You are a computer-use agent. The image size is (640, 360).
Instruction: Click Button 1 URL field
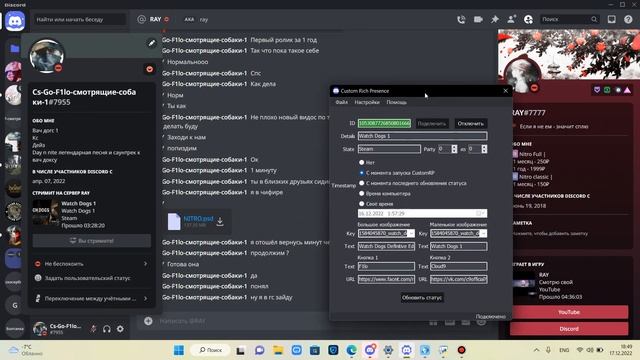(386, 279)
